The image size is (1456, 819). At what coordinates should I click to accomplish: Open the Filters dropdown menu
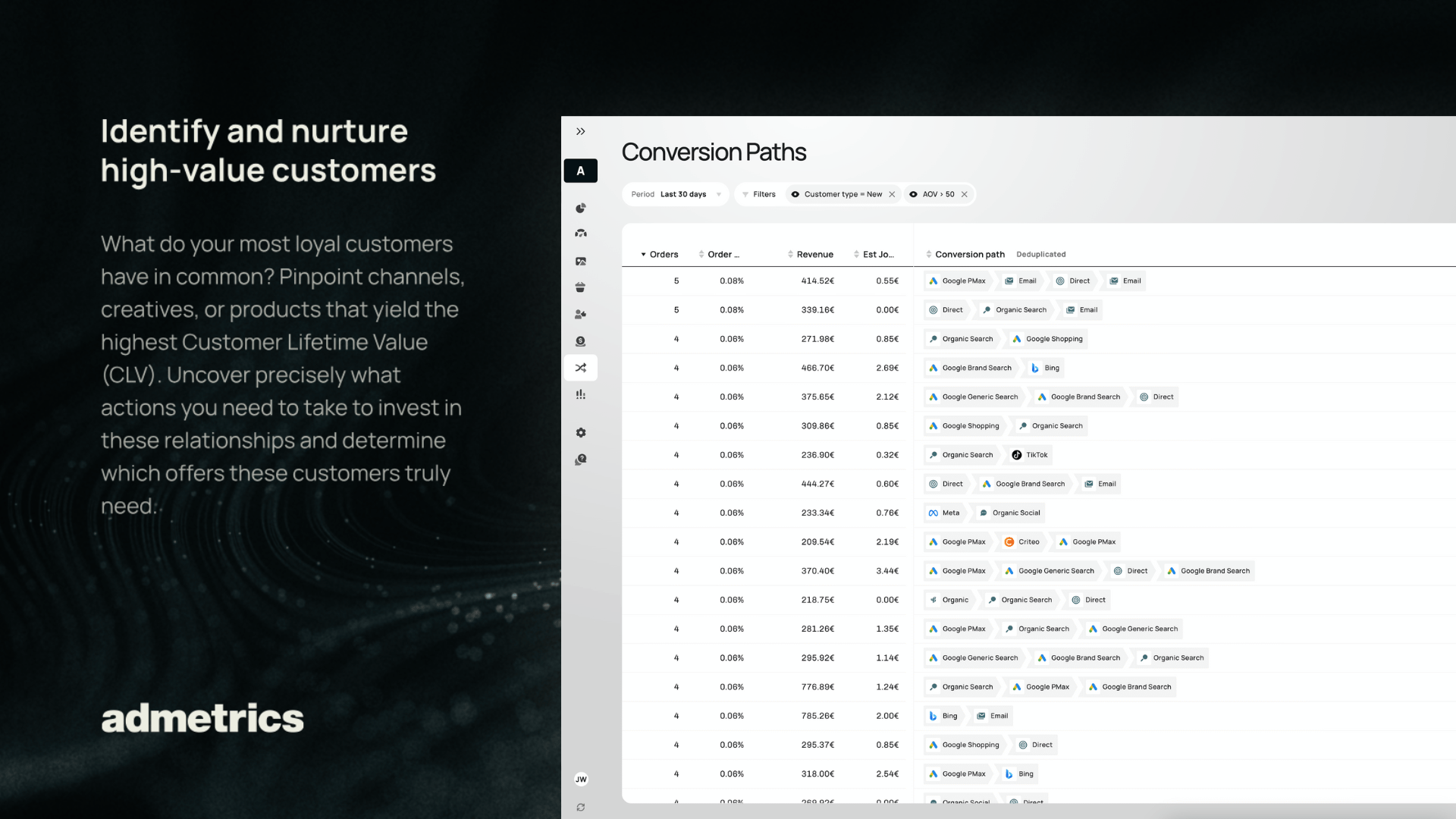(x=757, y=194)
